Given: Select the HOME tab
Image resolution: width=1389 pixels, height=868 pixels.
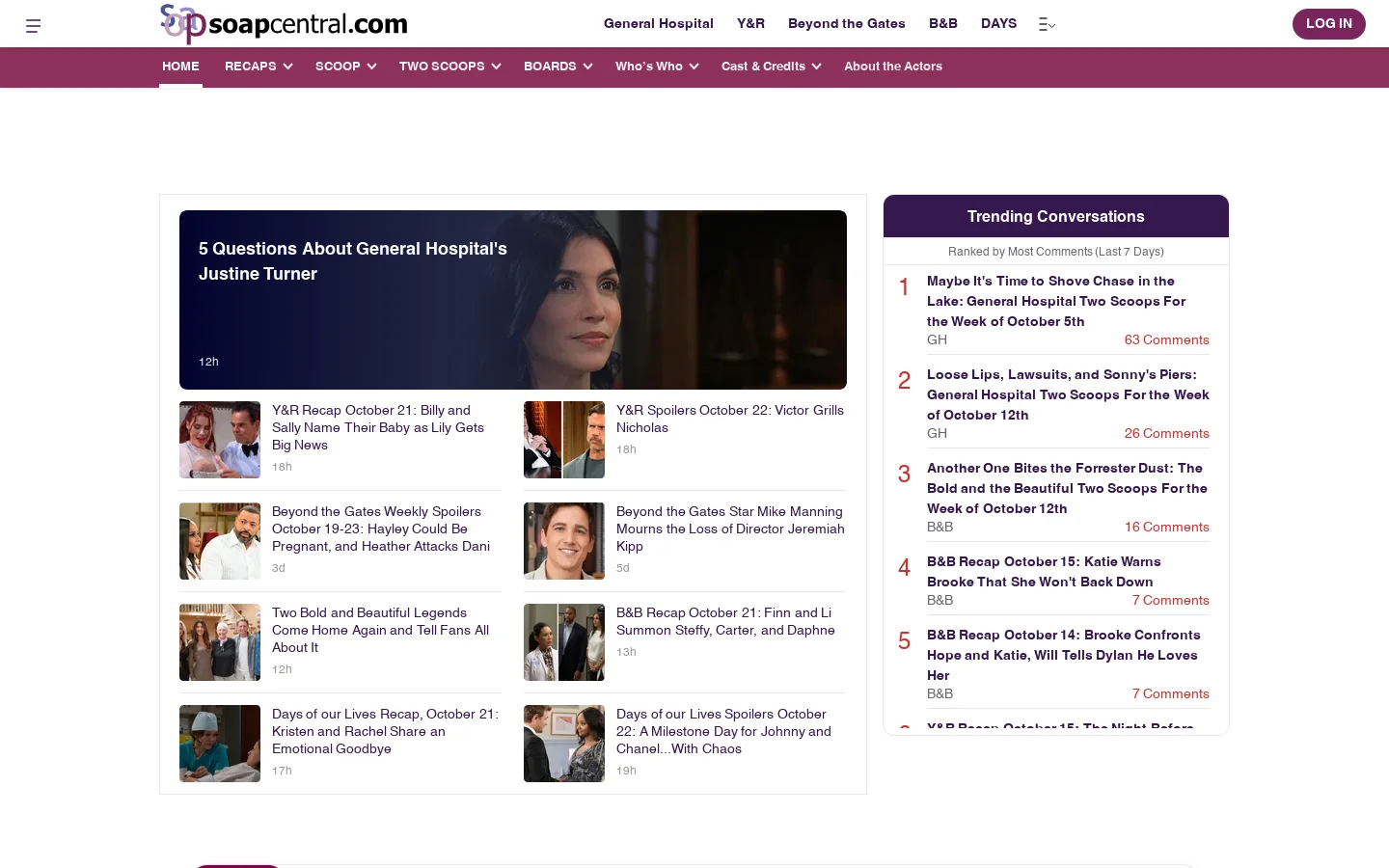Looking at the screenshot, I should pos(180,67).
